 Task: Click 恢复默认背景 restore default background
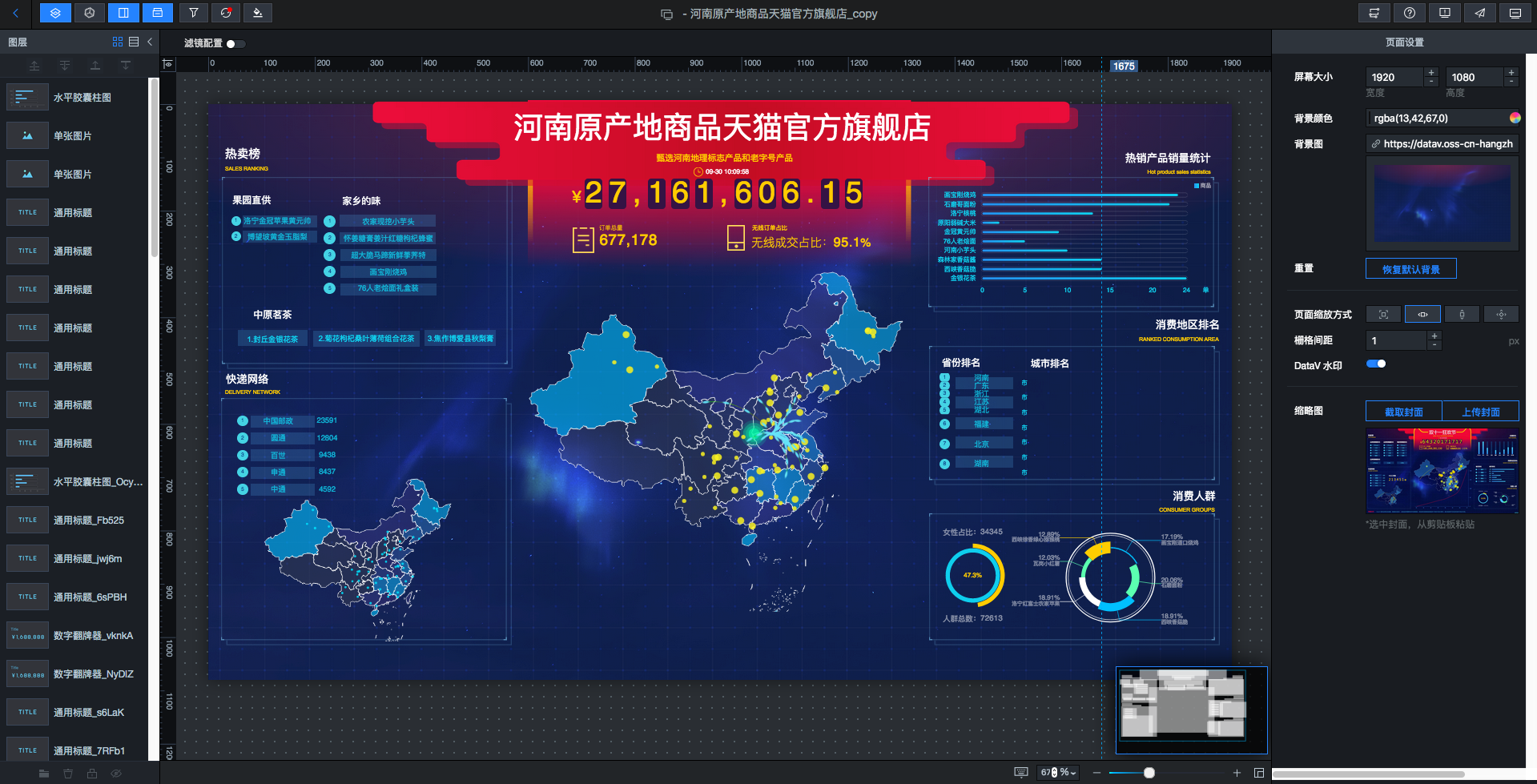coord(1411,268)
